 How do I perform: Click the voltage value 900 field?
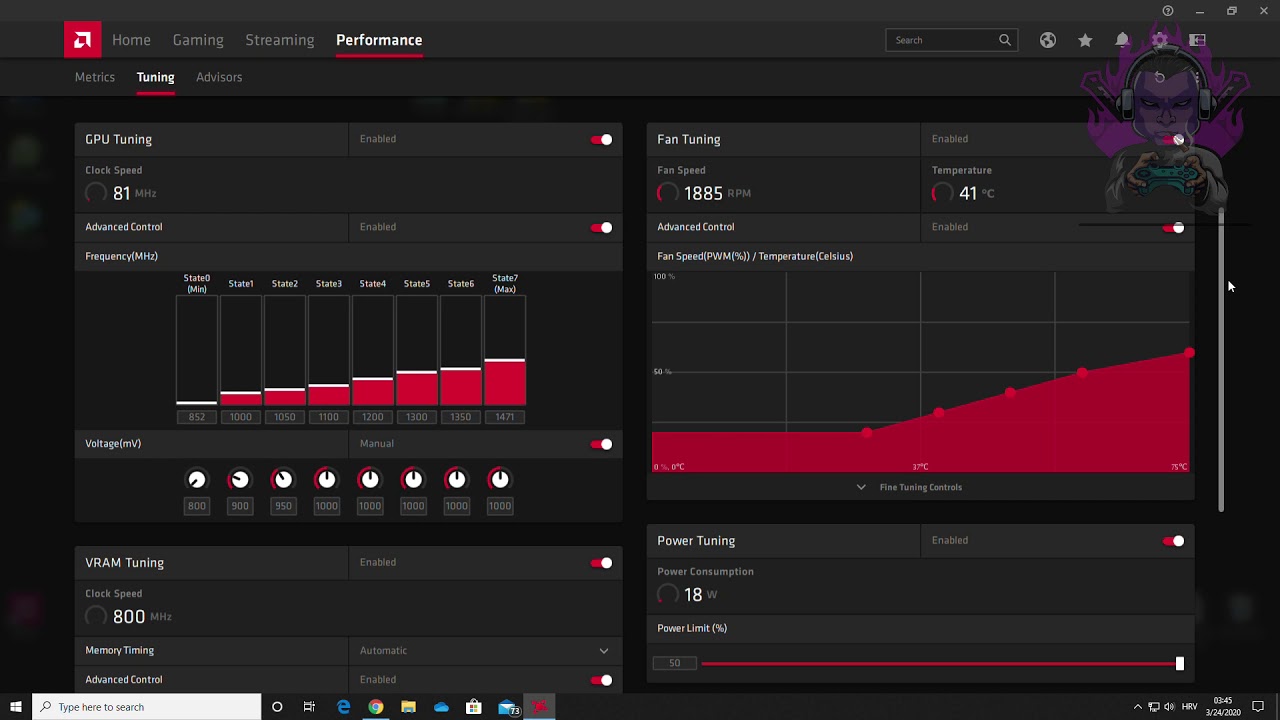point(240,506)
